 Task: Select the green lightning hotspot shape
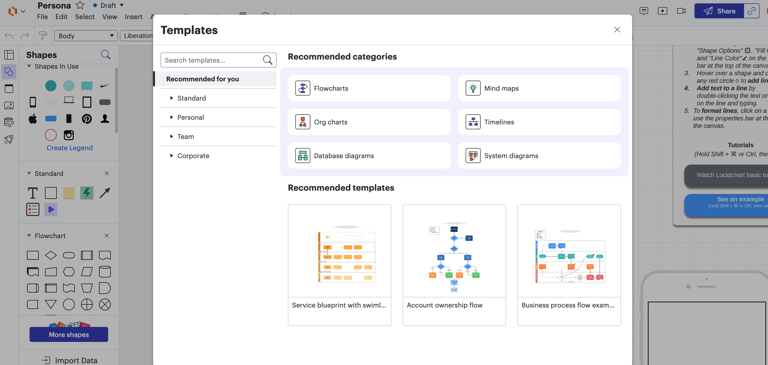87,193
